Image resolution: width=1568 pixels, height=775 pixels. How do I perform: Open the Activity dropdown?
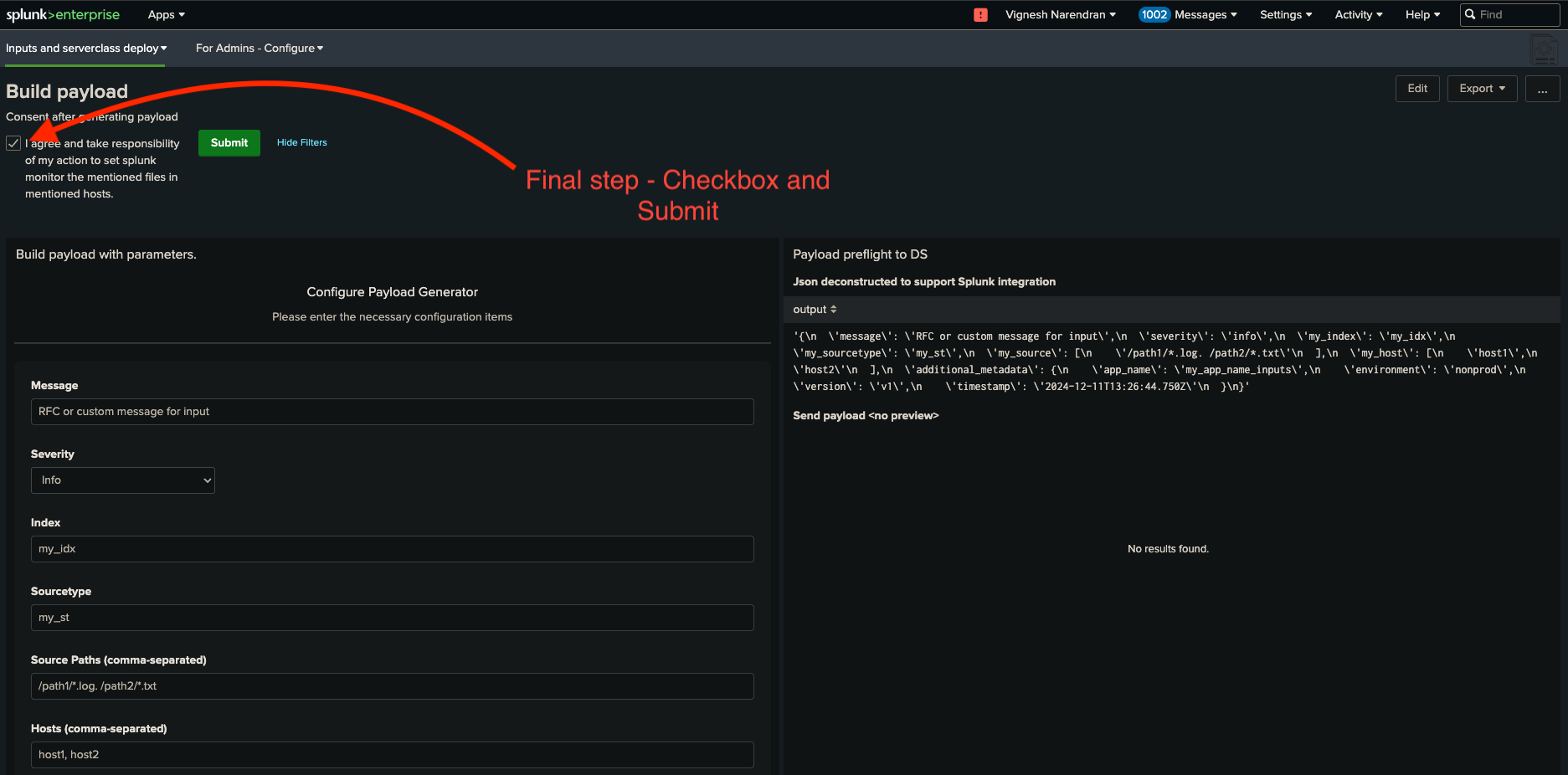point(1358,14)
